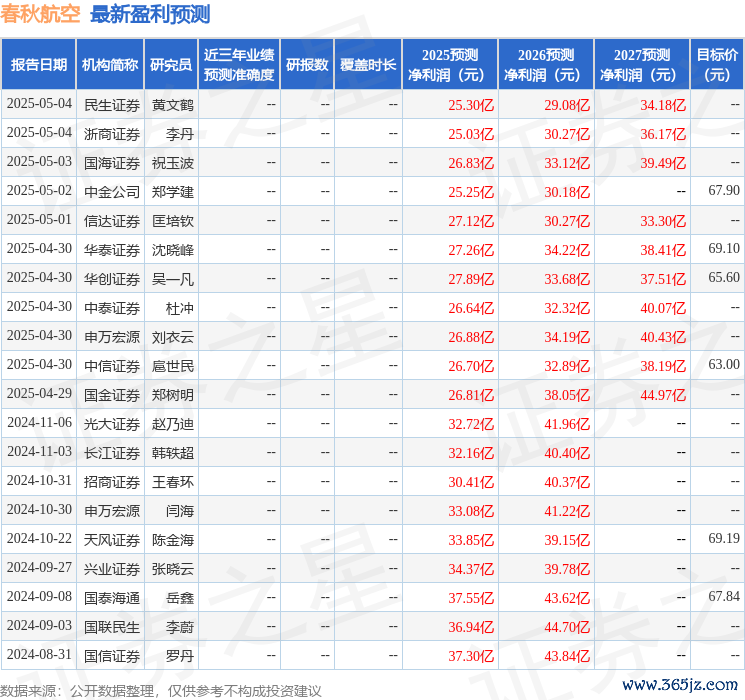This screenshot has height=700, width=745.
Task: Click 中泰证券 institution cell
Action: (112, 308)
